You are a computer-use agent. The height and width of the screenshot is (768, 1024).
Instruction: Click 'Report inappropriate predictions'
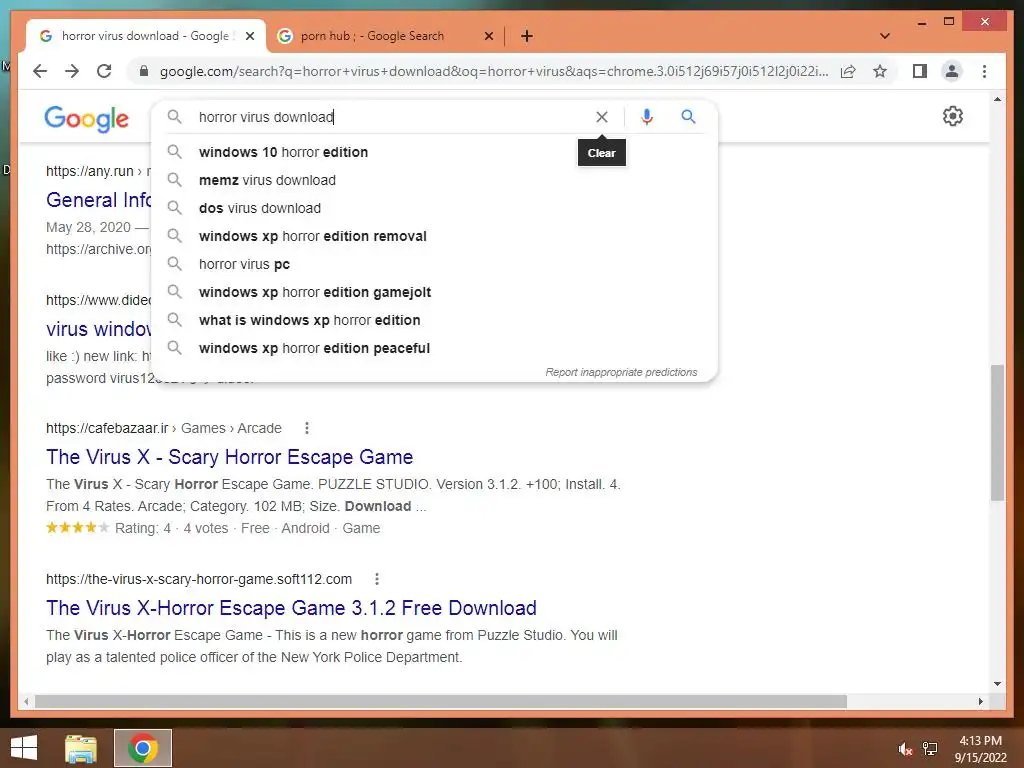click(621, 372)
